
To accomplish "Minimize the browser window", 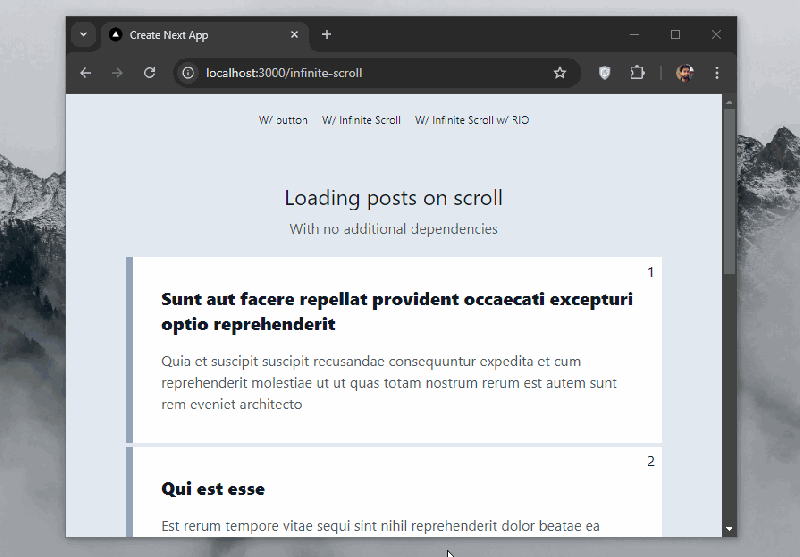I will (x=634, y=35).
